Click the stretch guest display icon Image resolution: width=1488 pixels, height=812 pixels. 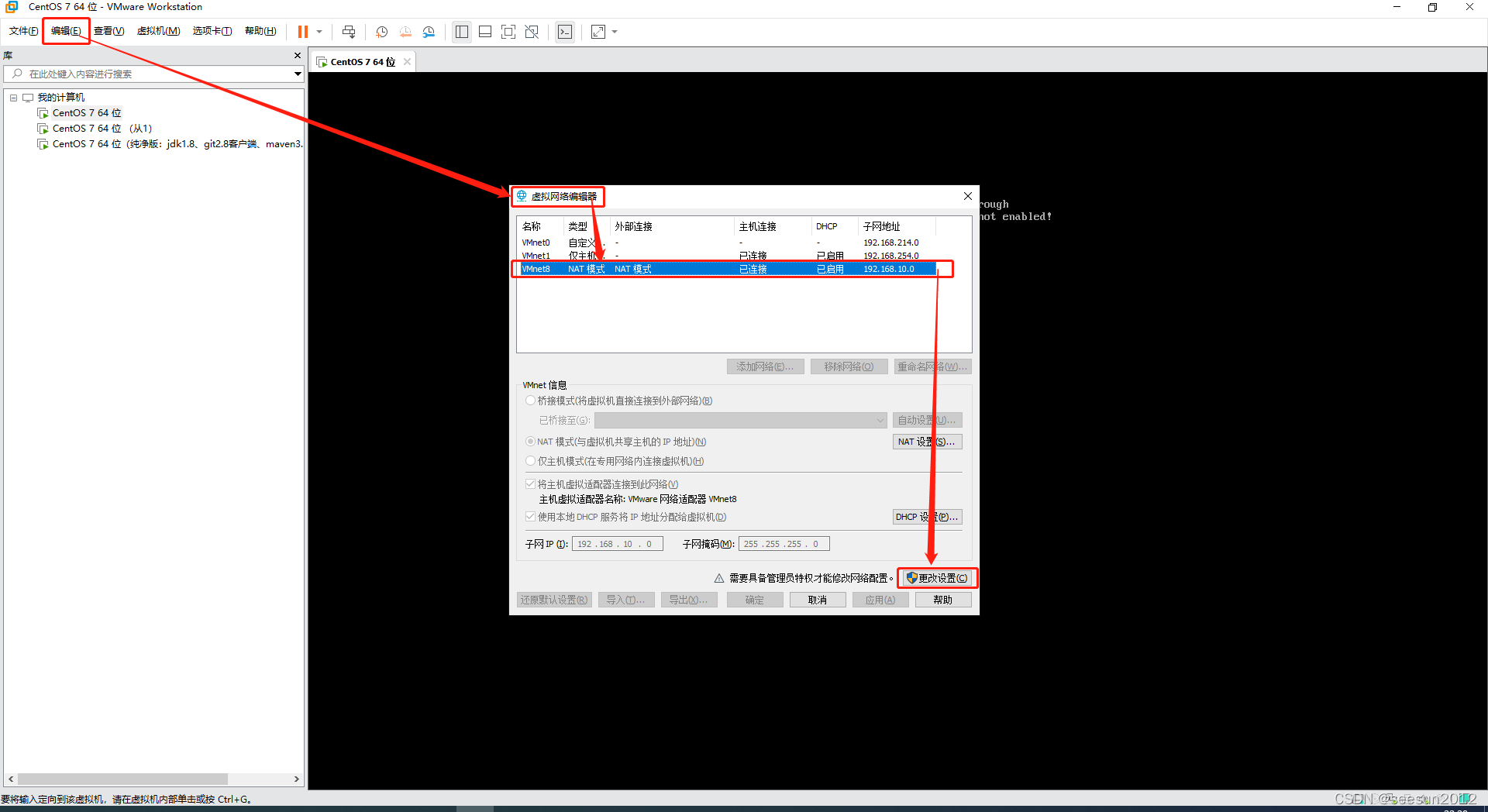(x=598, y=32)
